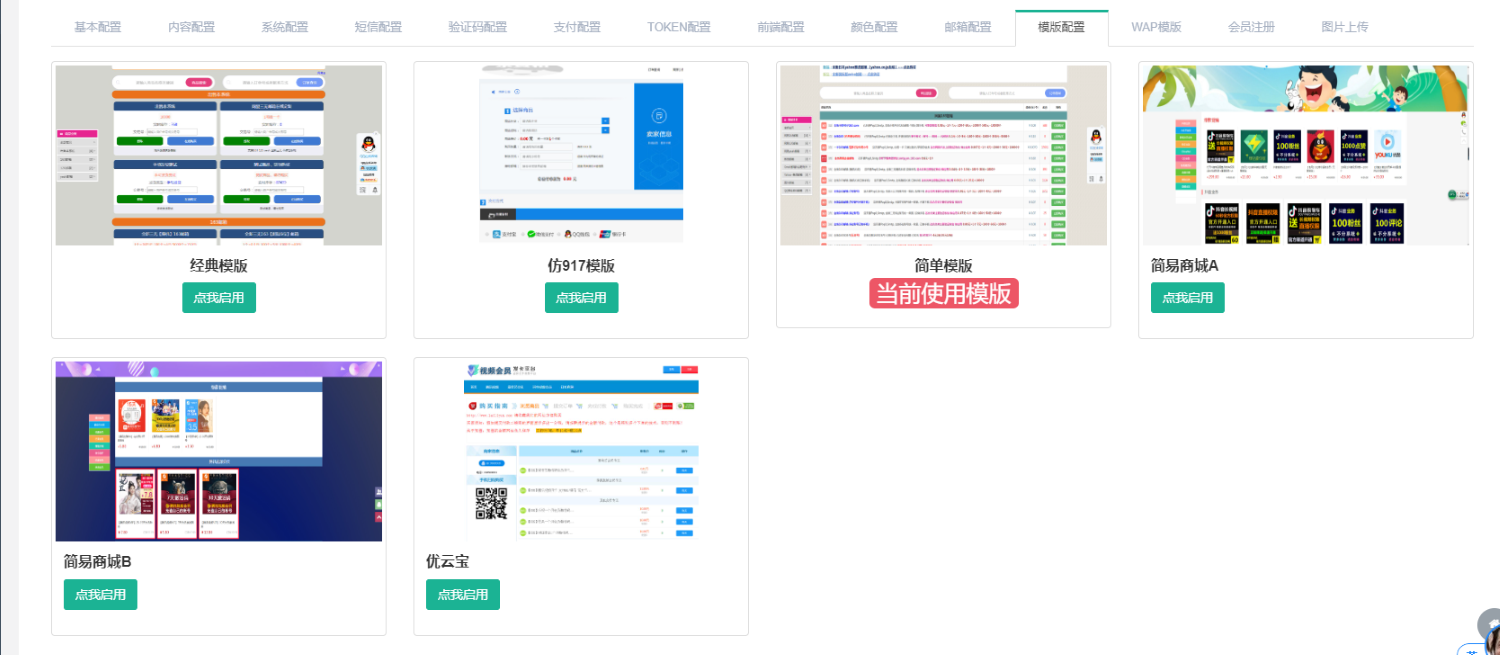Click the 当前使用模版 badge under 简单模版
The width and height of the screenshot is (1500, 655).
click(x=944, y=293)
